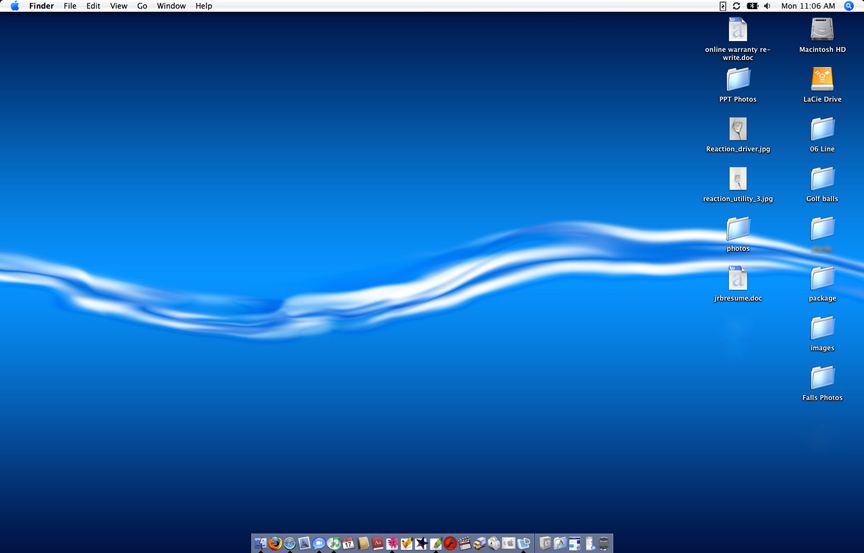Click the clock showing Mon 11:06 AM
This screenshot has width=864, height=553.
pos(807,6)
